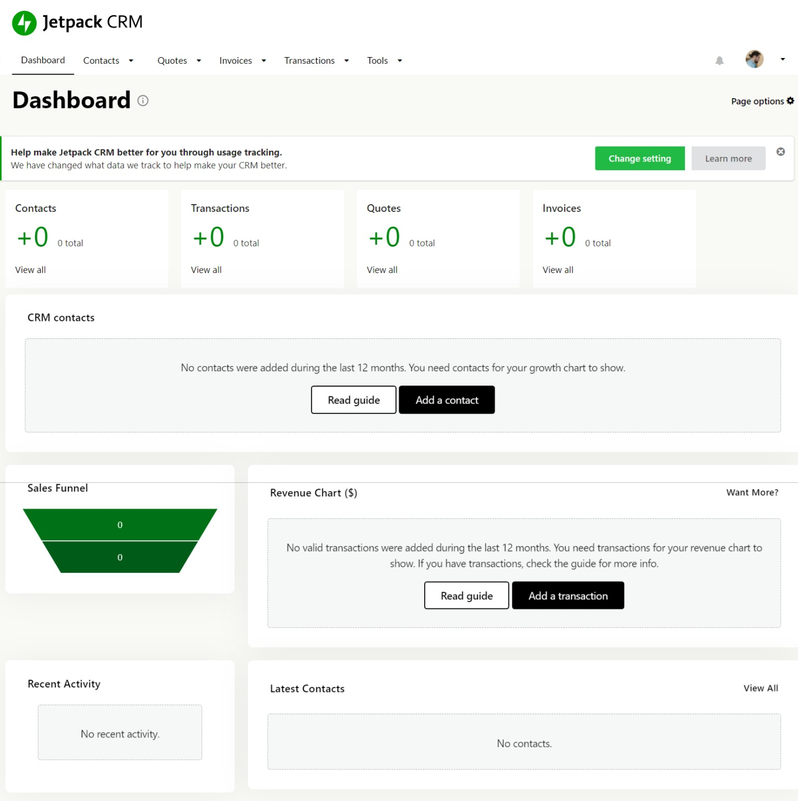The width and height of the screenshot is (798, 801).
Task: Click Read guide in CRM contacts
Action: click(x=354, y=400)
